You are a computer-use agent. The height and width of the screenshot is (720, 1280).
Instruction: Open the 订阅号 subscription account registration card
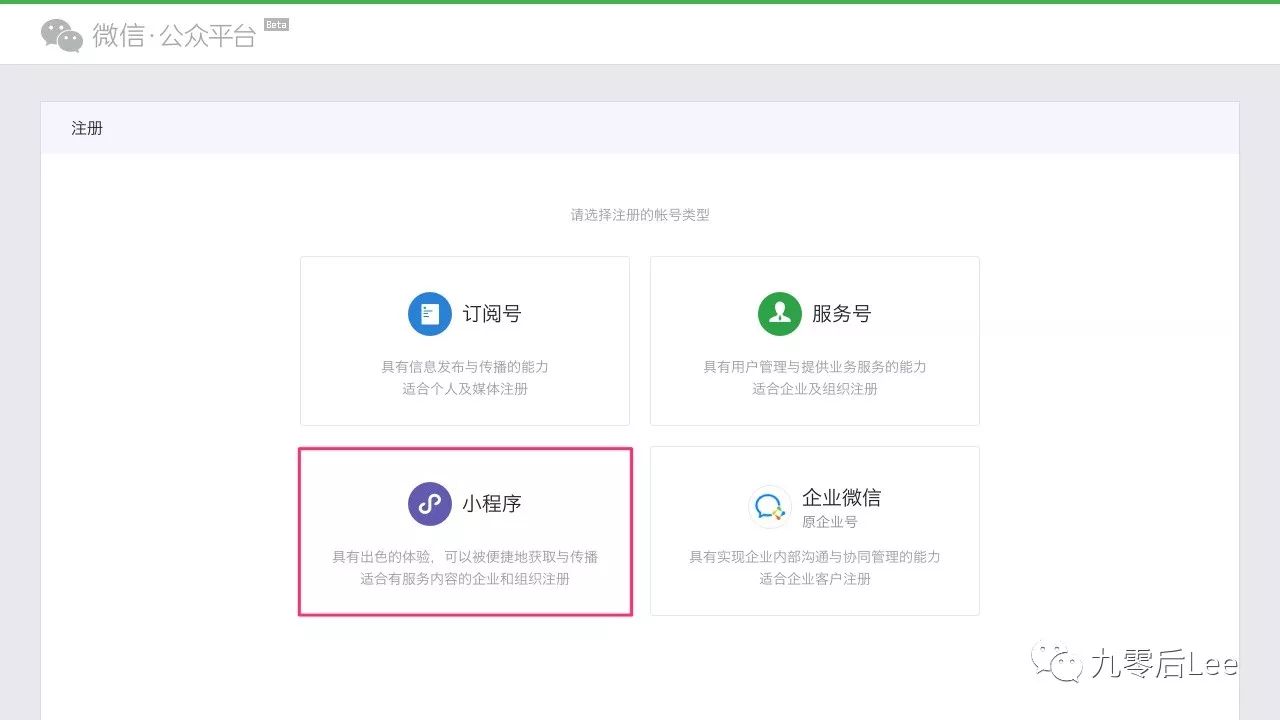464,340
